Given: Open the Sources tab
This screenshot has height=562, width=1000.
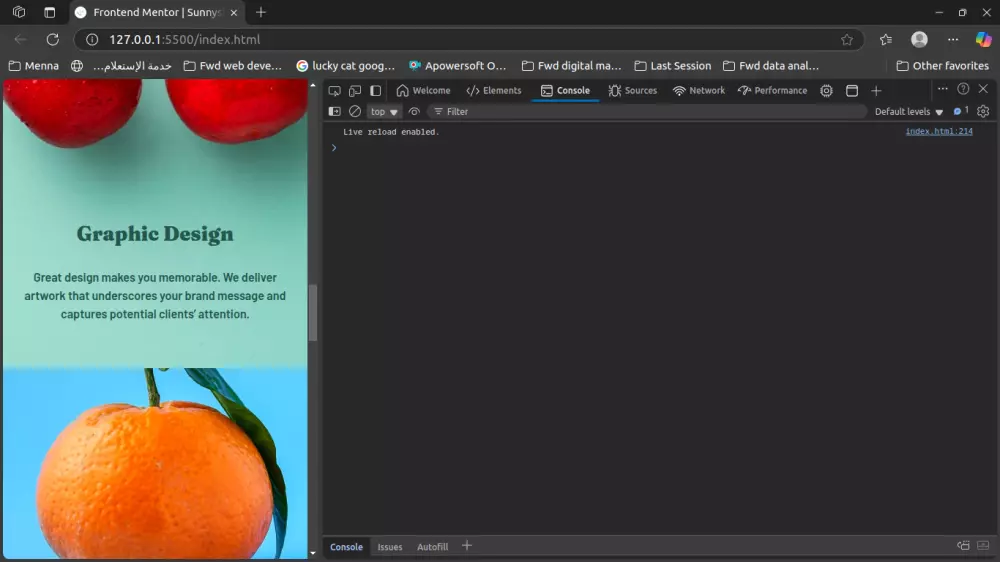Looking at the screenshot, I should [632, 91].
